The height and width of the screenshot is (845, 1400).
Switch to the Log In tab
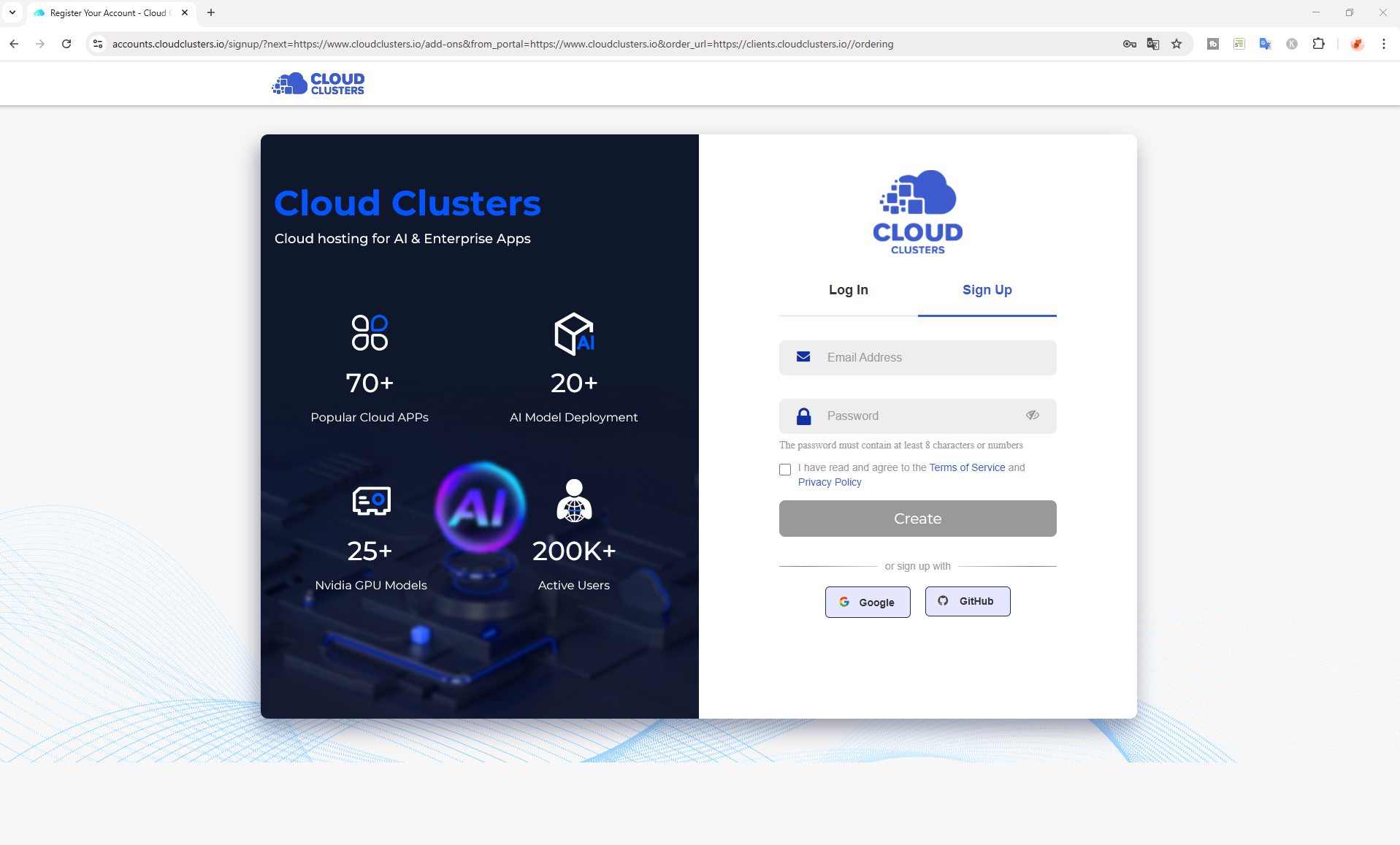[848, 290]
